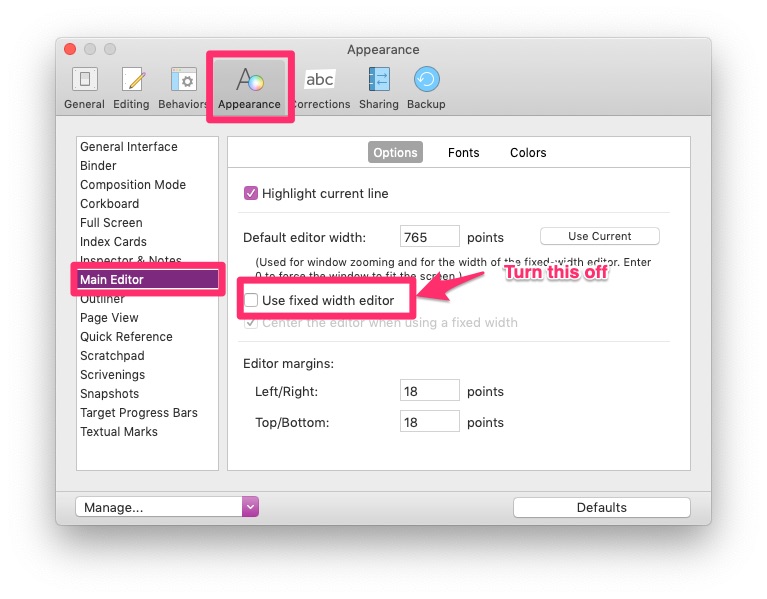Select Scrivenings in the list
Image resolution: width=767 pixels, height=599 pixels.
pyautogui.click(x=147, y=375)
